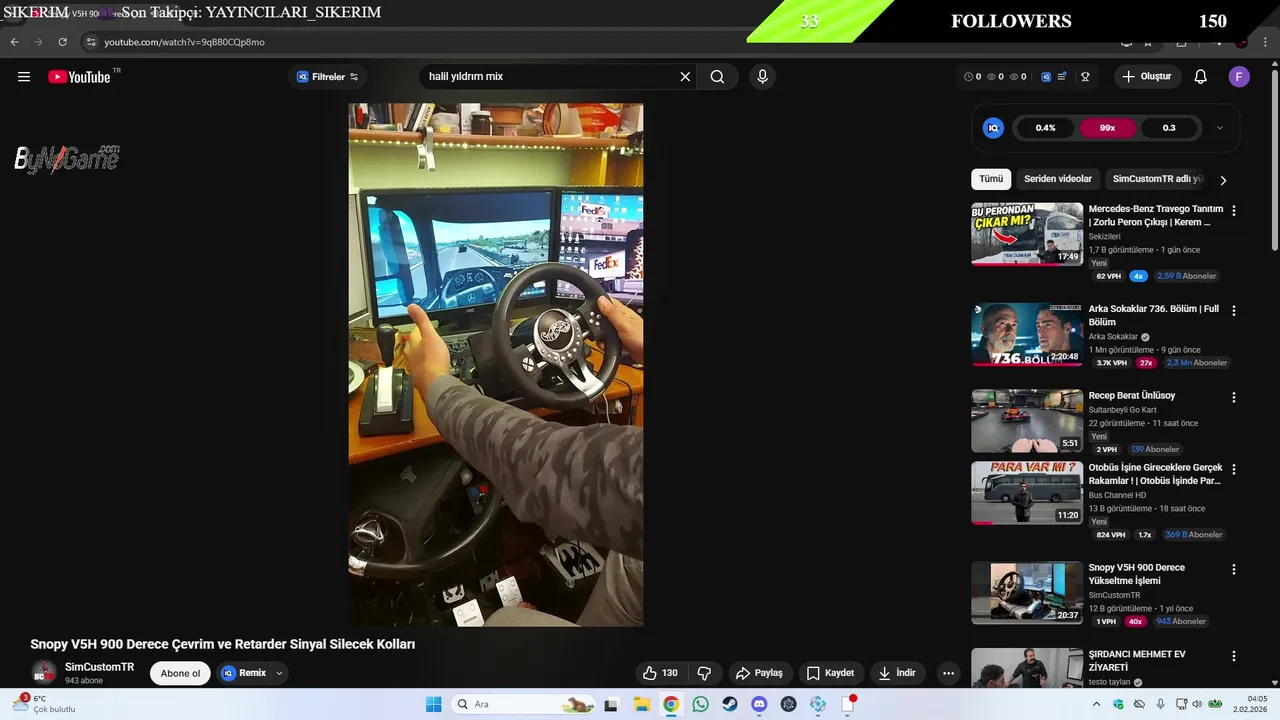Open Otobüs İşine Gireceklere video title
The width and height of the screenshot is (1280, 720).
1155,474
